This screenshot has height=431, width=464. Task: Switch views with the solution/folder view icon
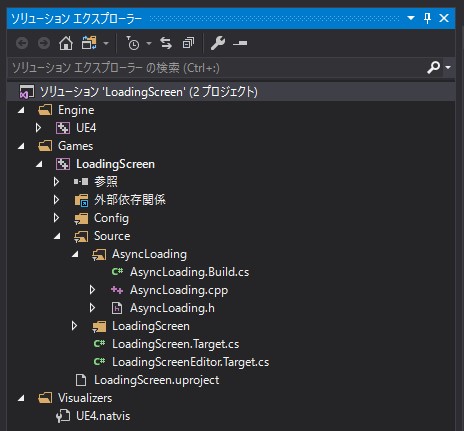tap(89, 43)
